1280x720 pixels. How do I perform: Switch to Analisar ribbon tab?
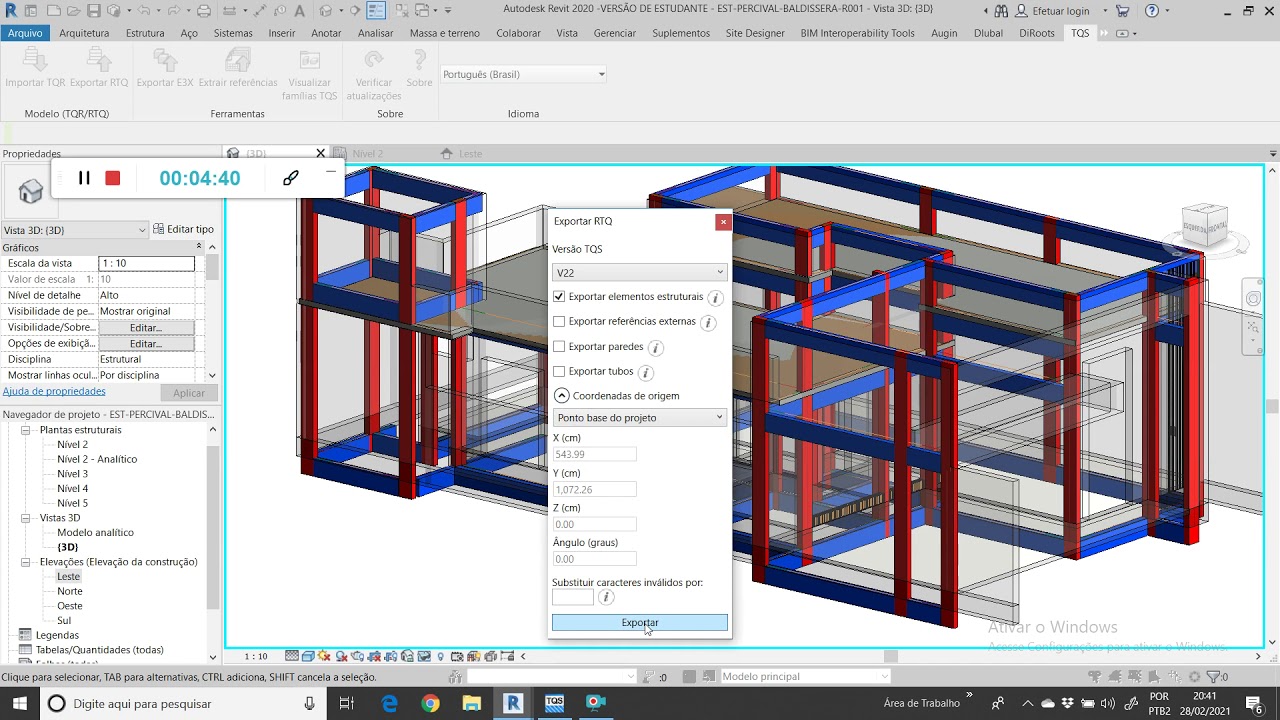376,33
